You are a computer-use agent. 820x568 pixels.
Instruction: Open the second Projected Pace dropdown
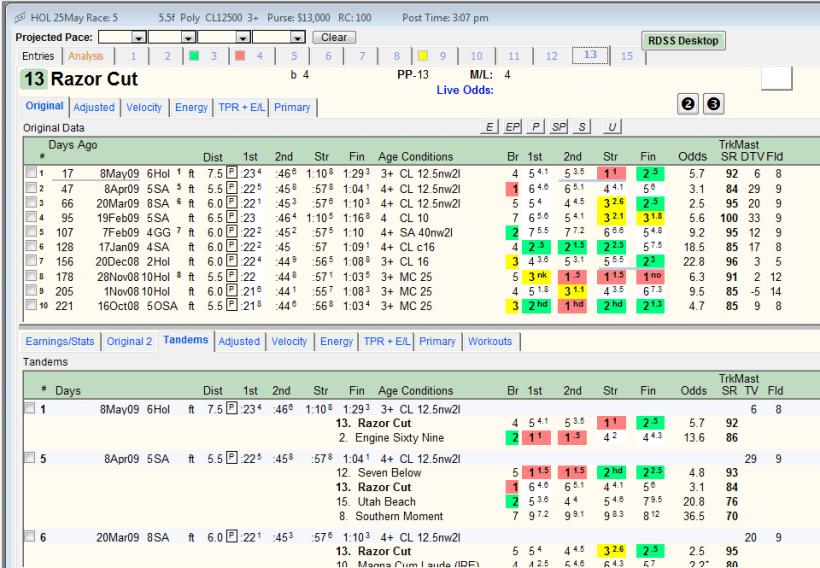coord(189,38)
